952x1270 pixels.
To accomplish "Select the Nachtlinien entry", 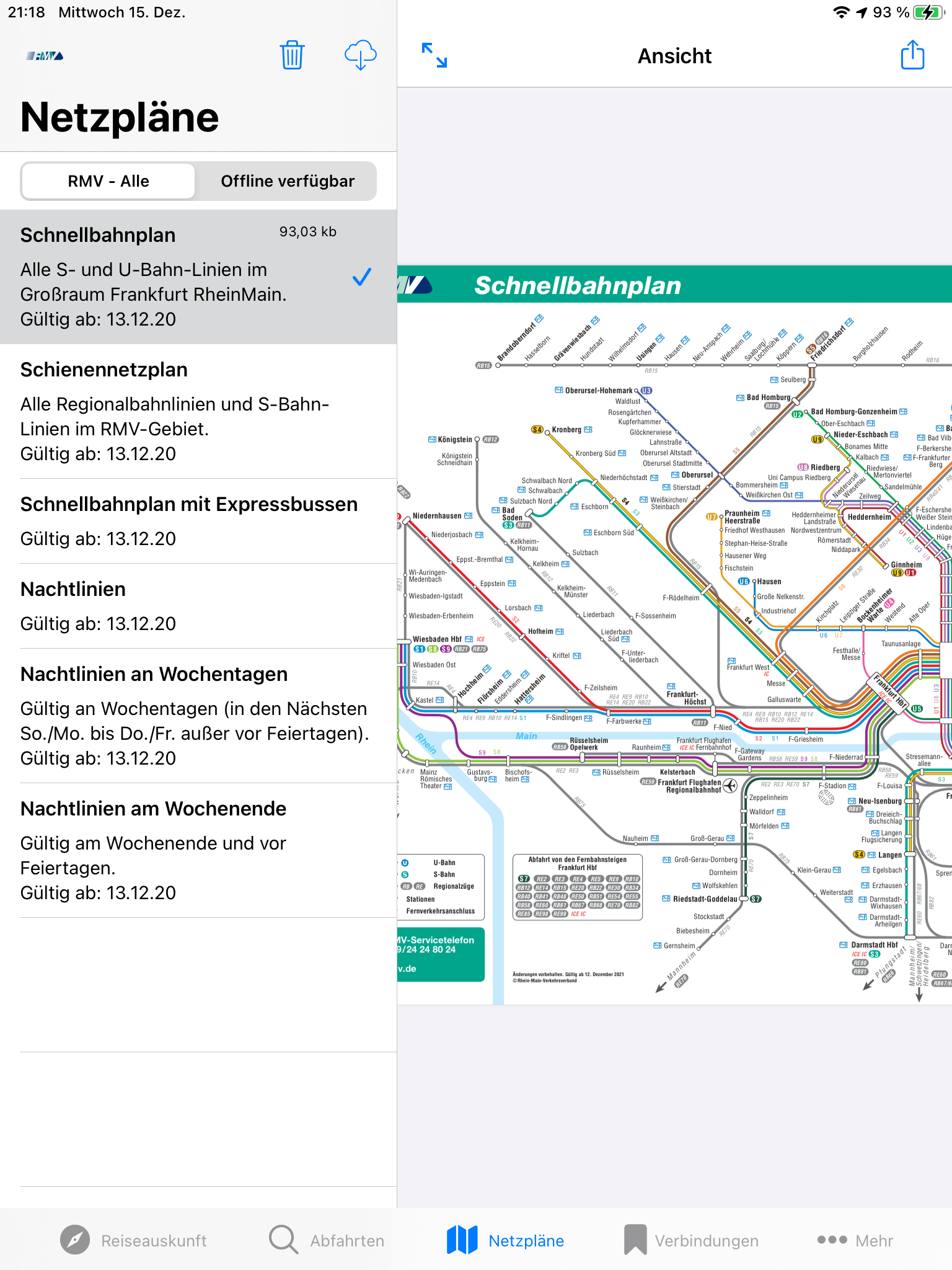I will (x=198, y=606).
